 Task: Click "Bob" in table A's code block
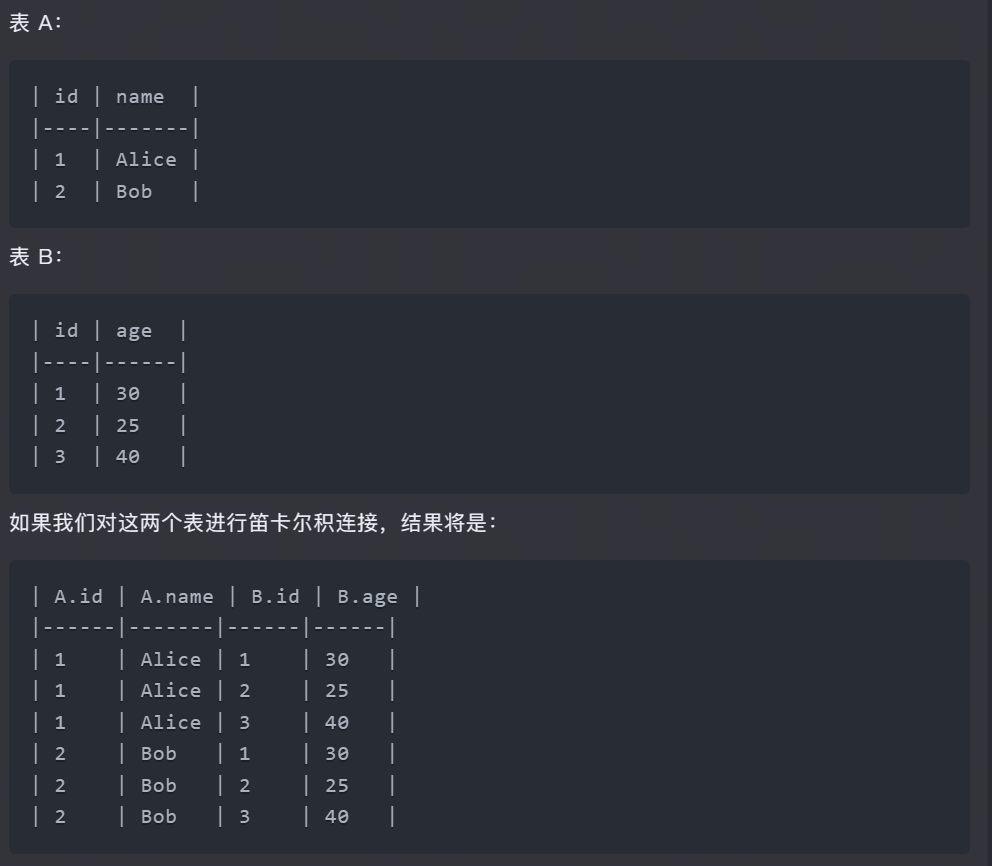pos(134,191)
